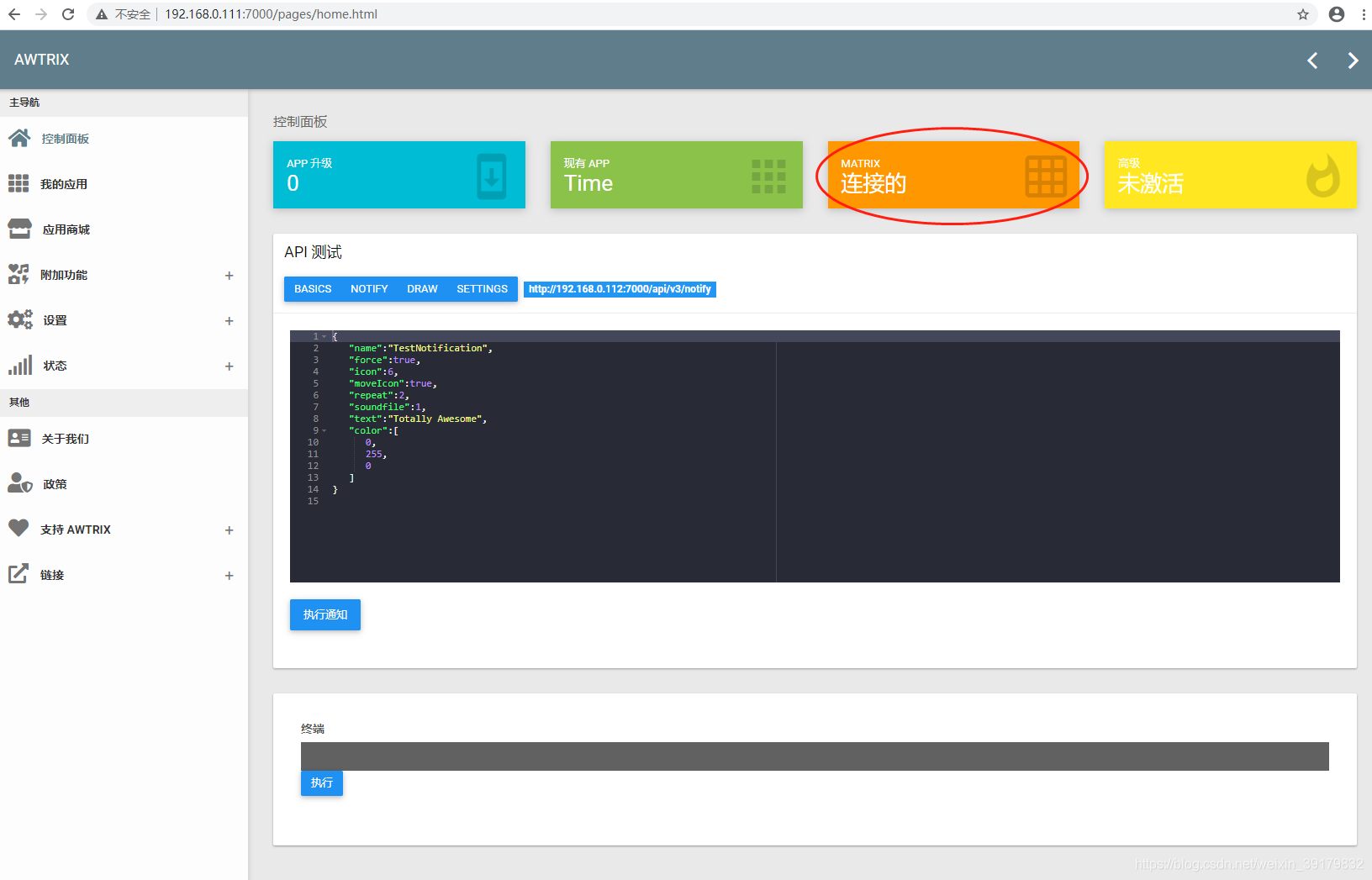The height and width of the screenshot is (880, 1372).
Task: Bookmark this page with the star icon
Action: pos(1303,14)
